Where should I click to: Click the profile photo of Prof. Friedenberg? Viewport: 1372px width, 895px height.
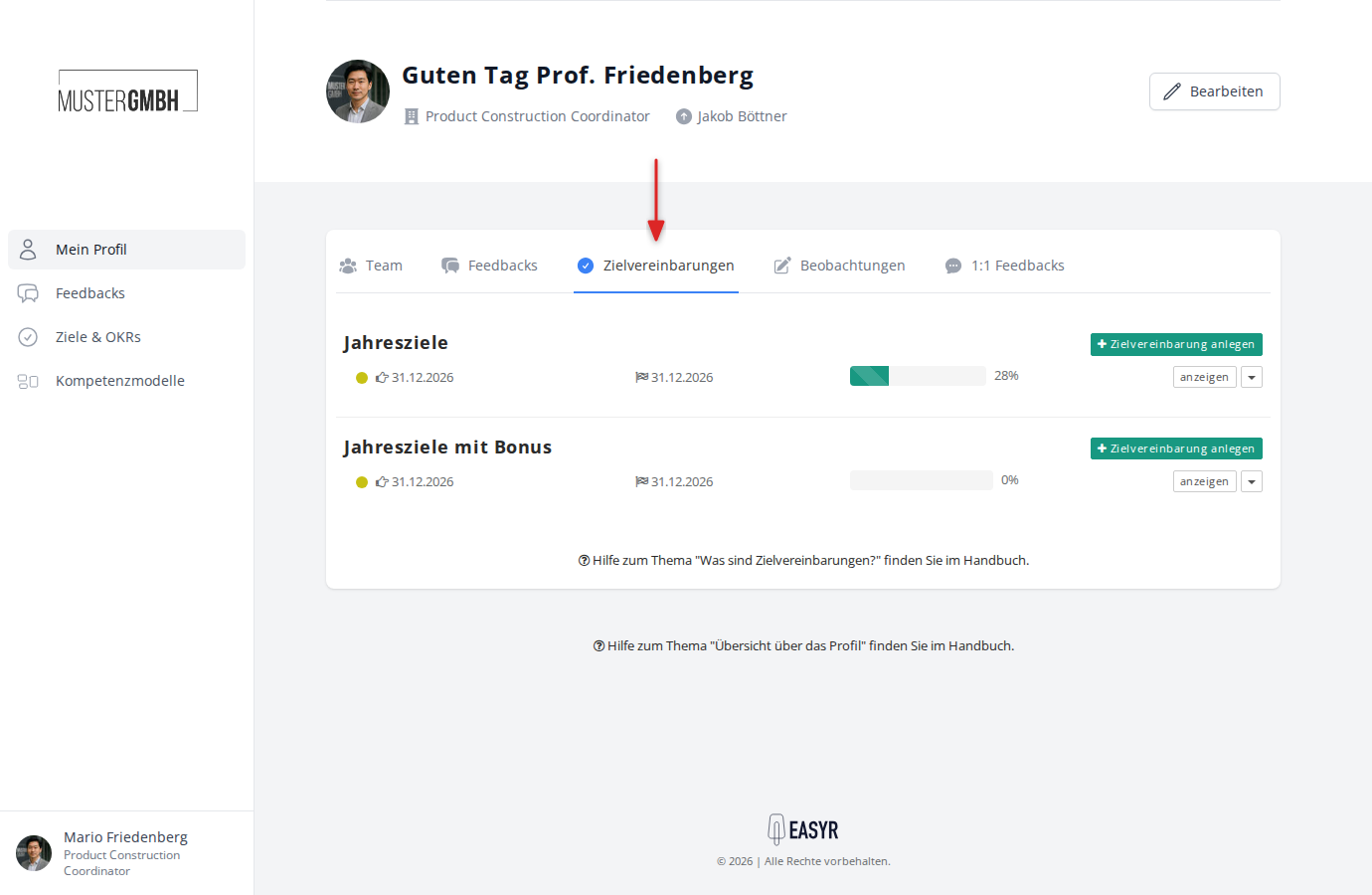[x=358, y=91]
